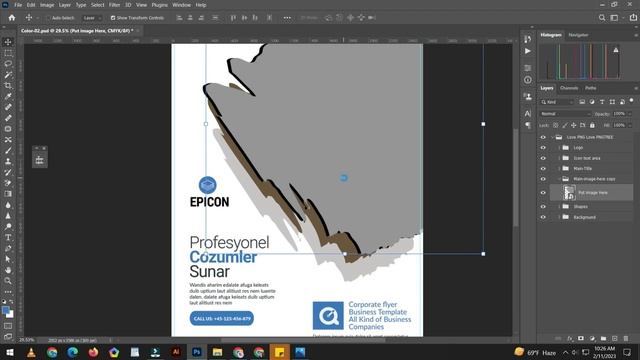Open the Properties info panel icon

coord(528,80)
